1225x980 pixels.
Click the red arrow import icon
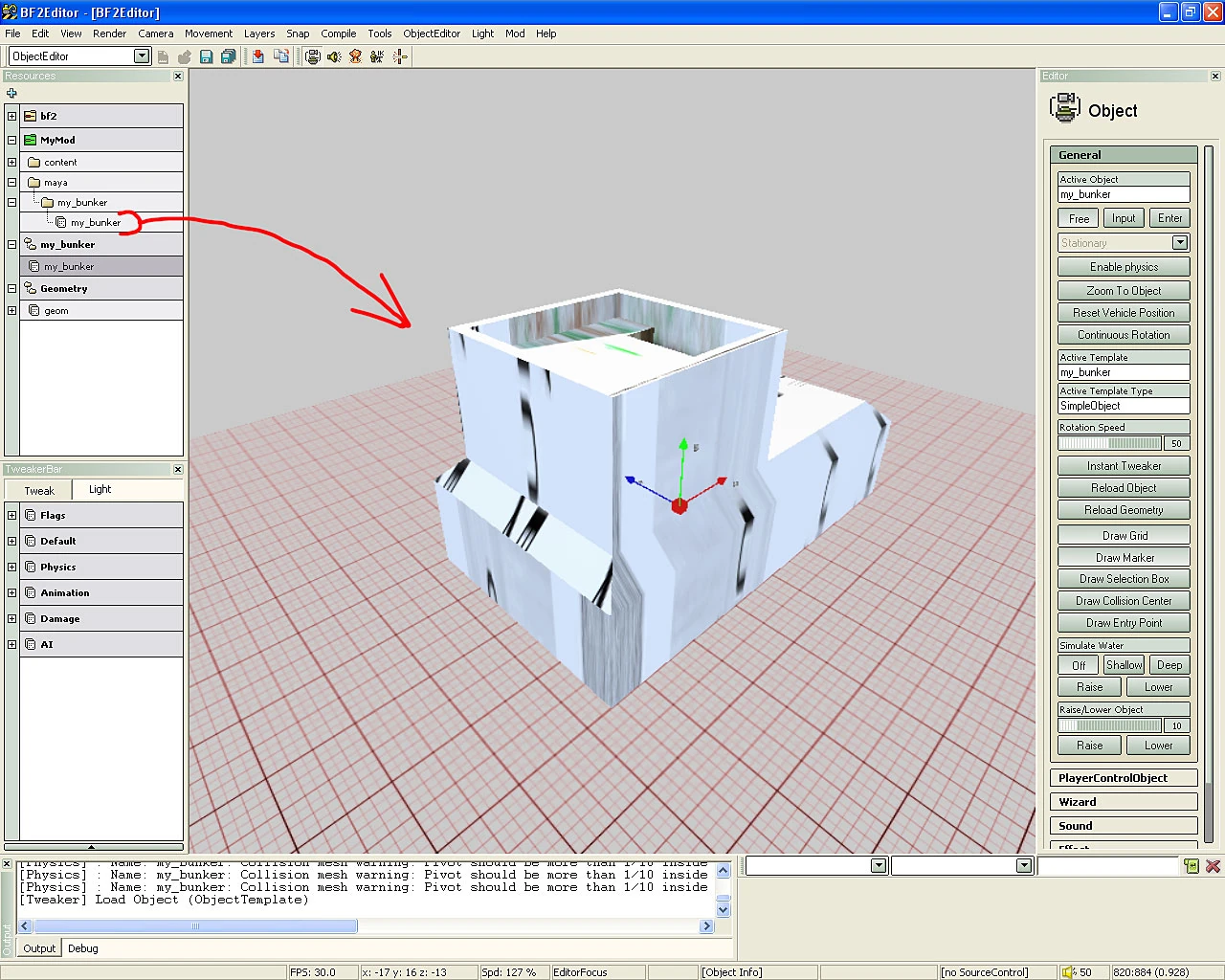pos(258,56)
